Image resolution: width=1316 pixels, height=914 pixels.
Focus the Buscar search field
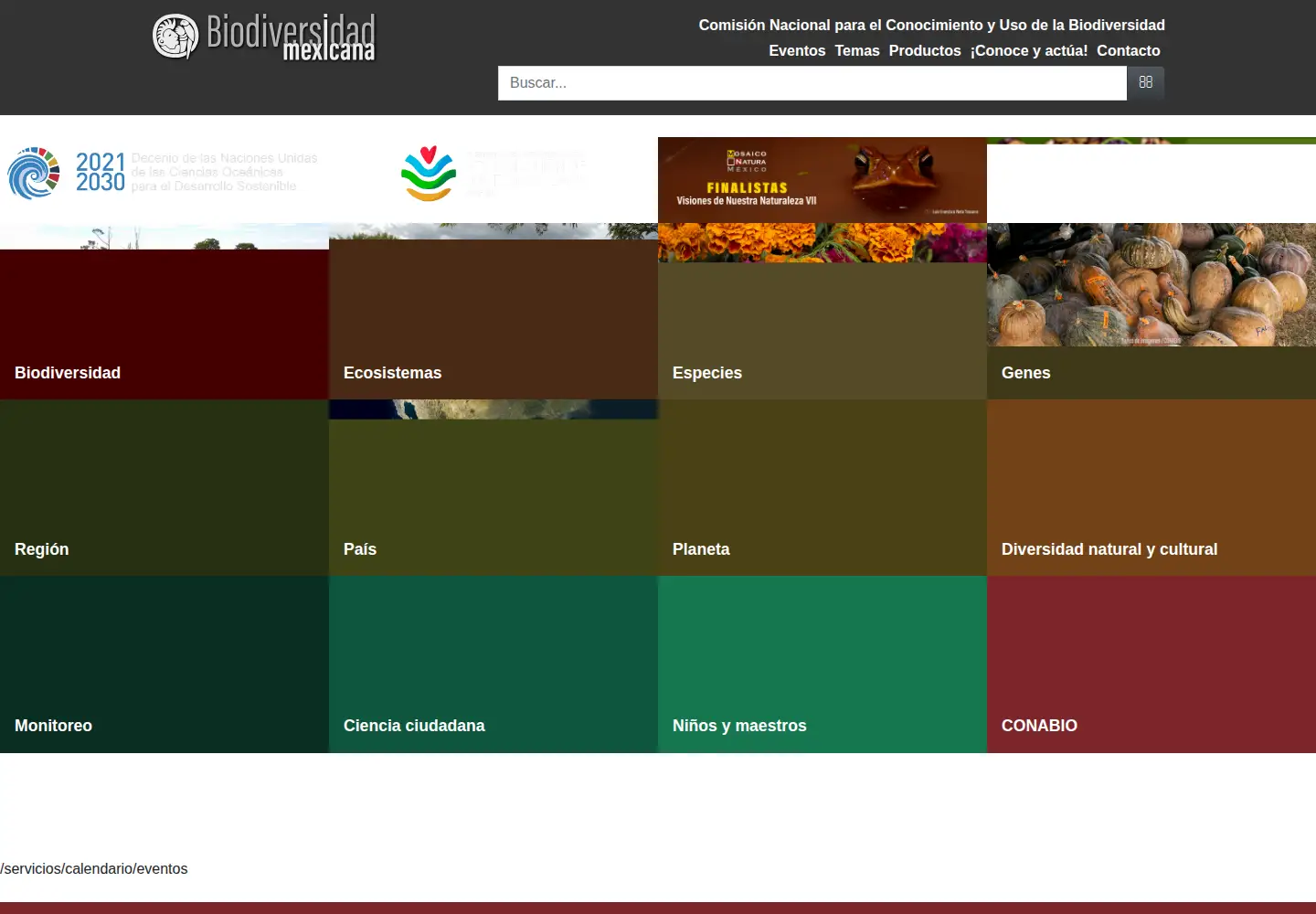point(812,82)
